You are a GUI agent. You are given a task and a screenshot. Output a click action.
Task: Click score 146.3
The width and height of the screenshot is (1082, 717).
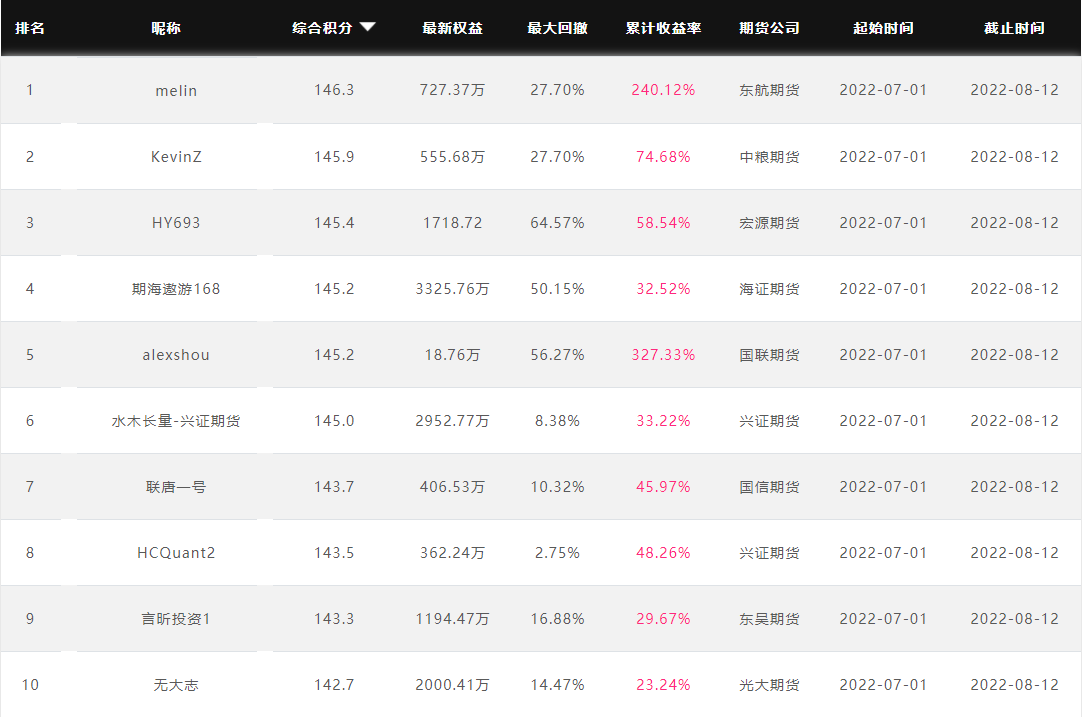pyautogui.click(x=334, y=90)
